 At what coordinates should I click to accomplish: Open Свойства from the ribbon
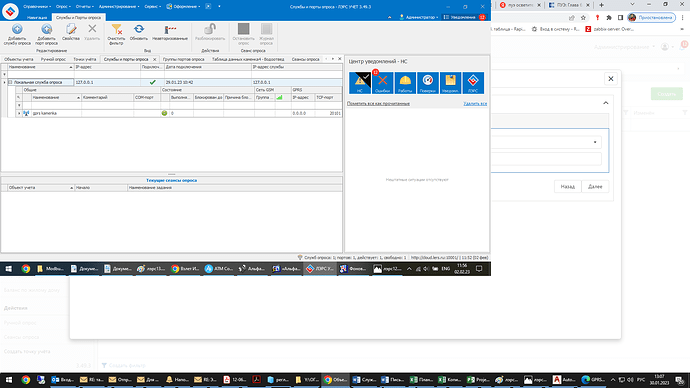point(71,32)
